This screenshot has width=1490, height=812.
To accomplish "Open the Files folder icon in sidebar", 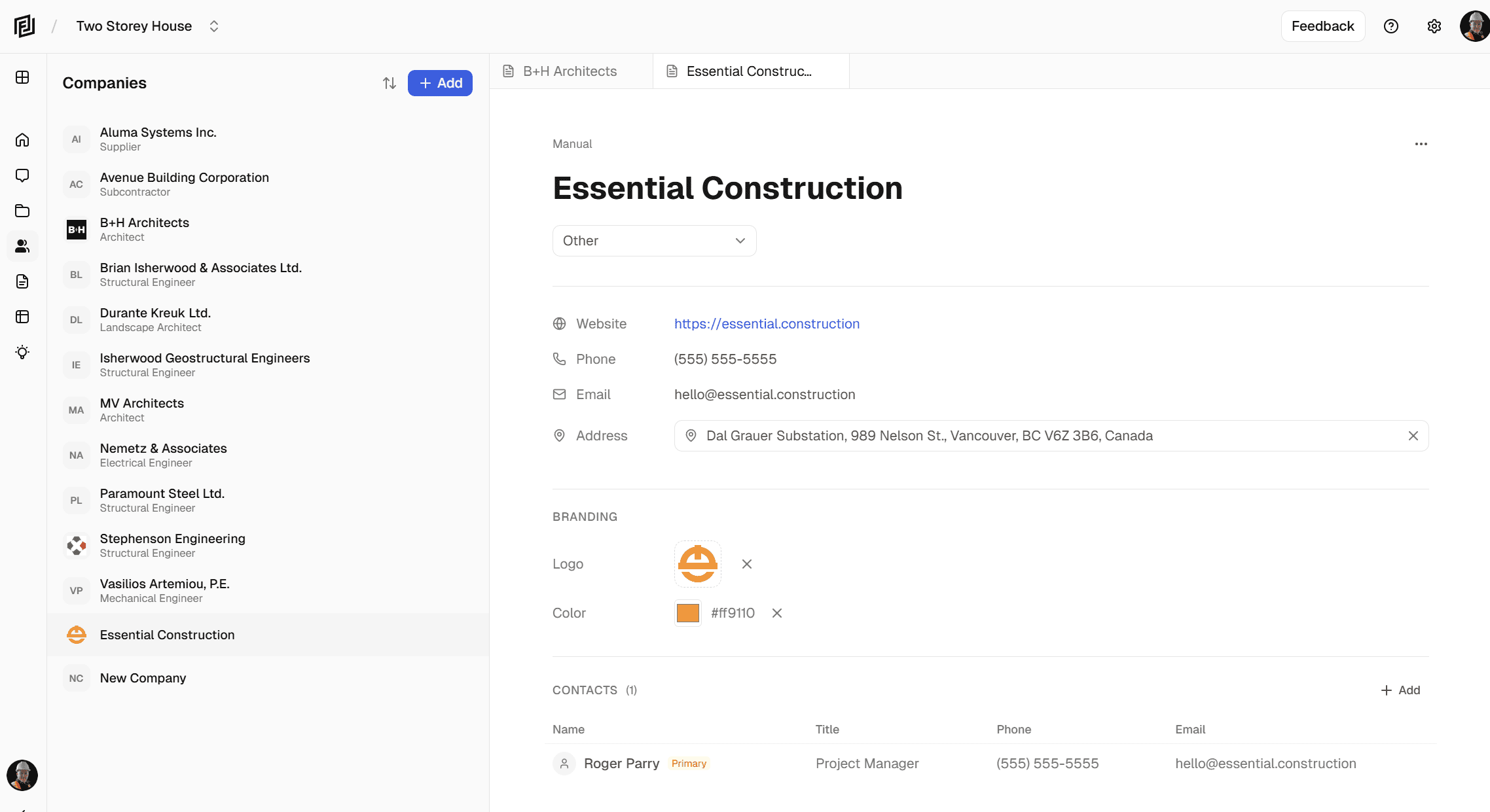I will (x=22, y=211).
